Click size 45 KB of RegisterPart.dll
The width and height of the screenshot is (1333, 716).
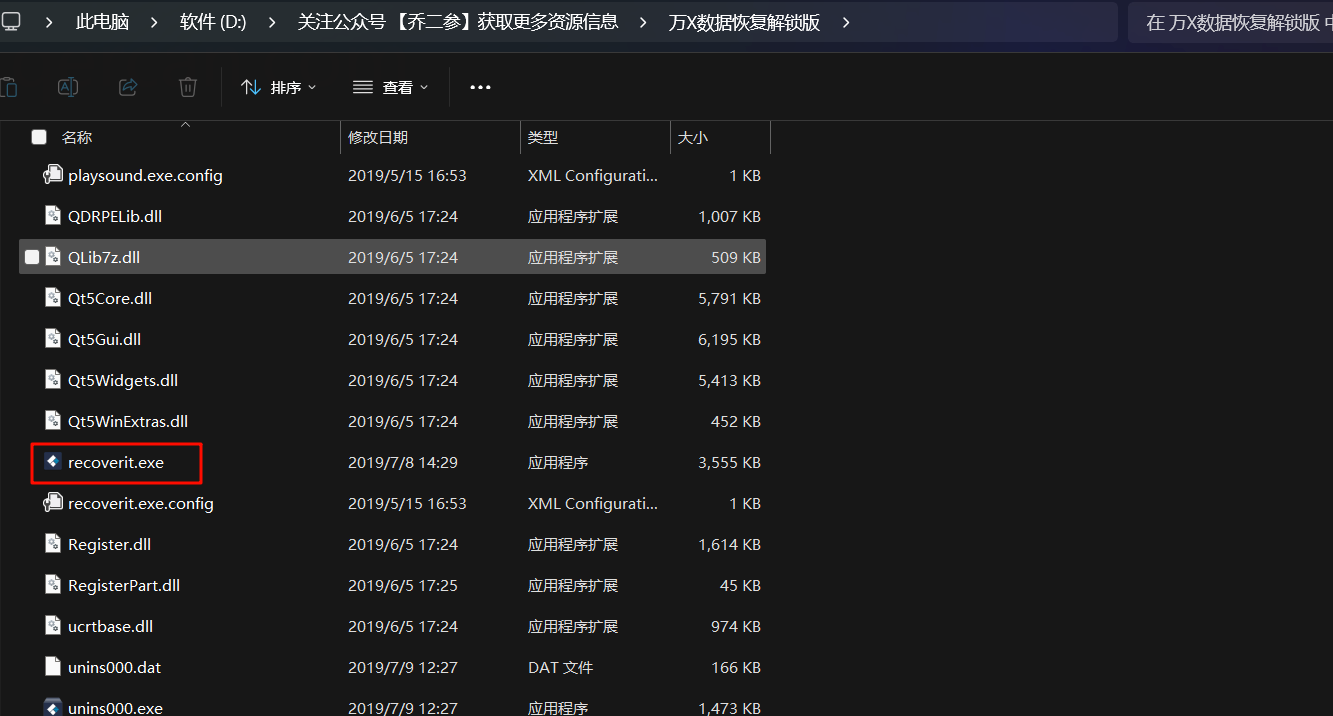741,585
